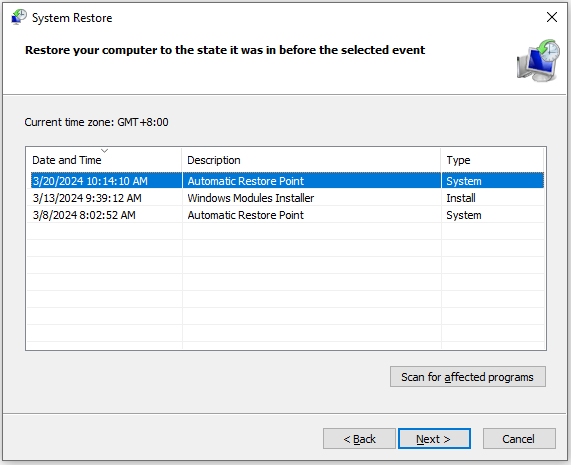Choose the Windows Modules Installer entry
This screenshot has width=571, height=465.
pos(251,198)
